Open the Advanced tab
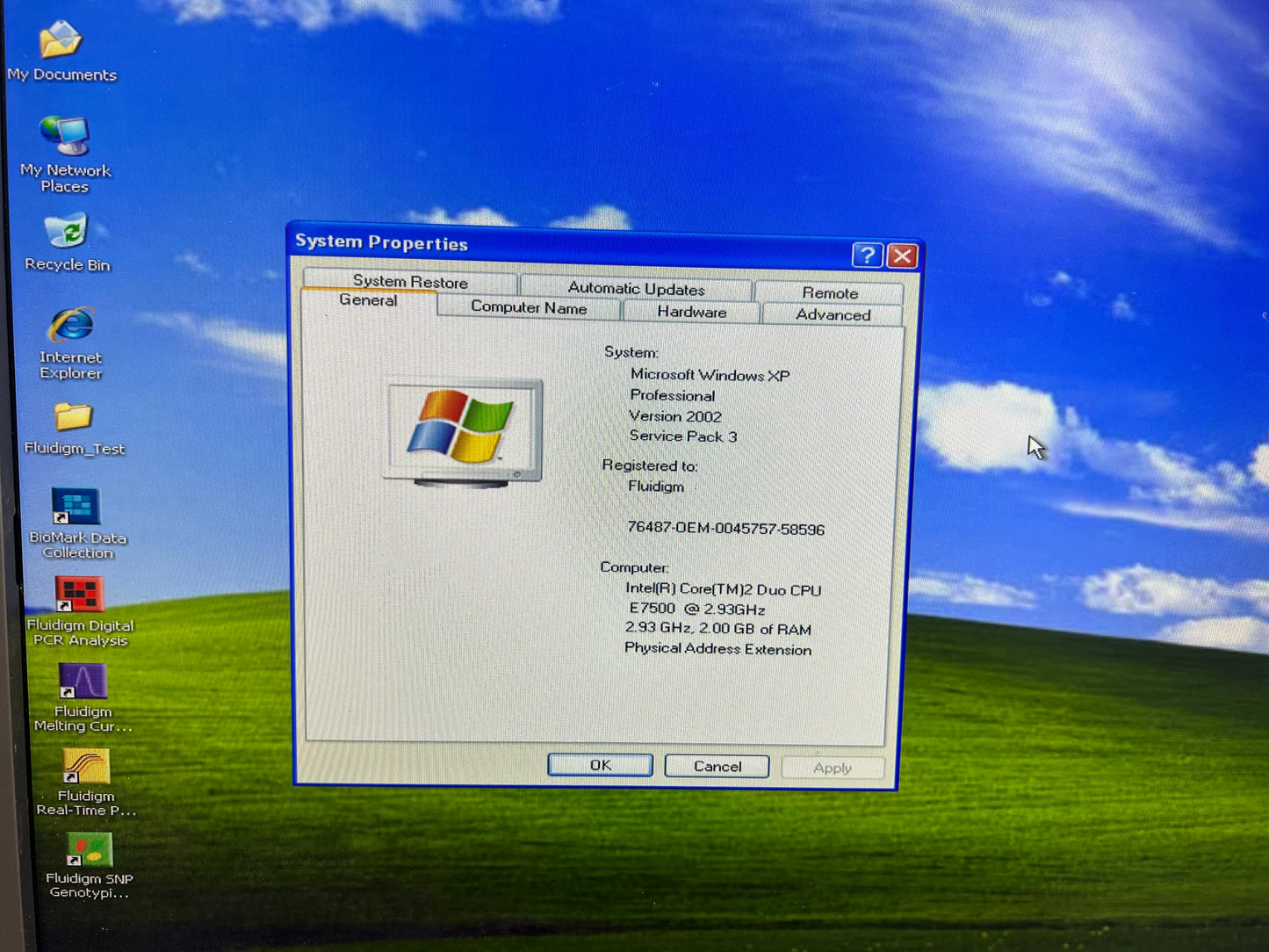 click(833, 314)
